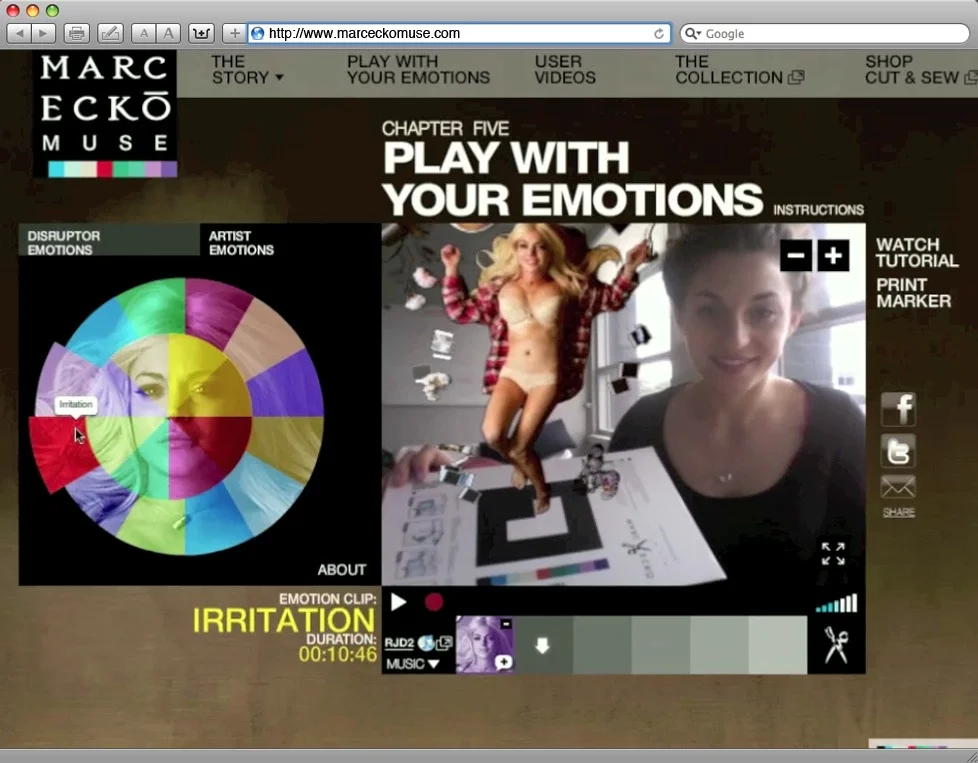Remove clip using minus on the thumbnail
Screen dimensions: 978x763
click(506, 623)
